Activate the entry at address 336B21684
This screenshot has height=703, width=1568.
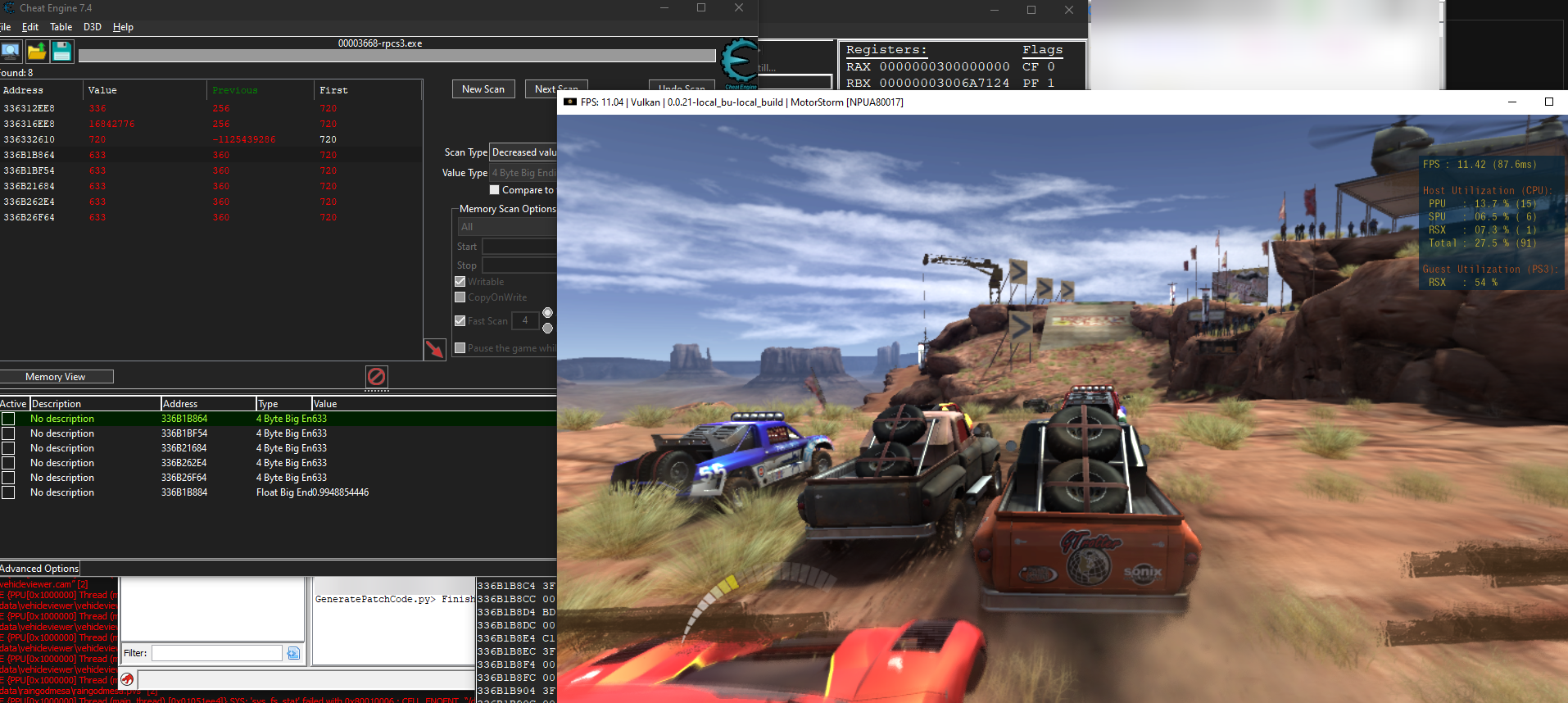click(8, 448)
